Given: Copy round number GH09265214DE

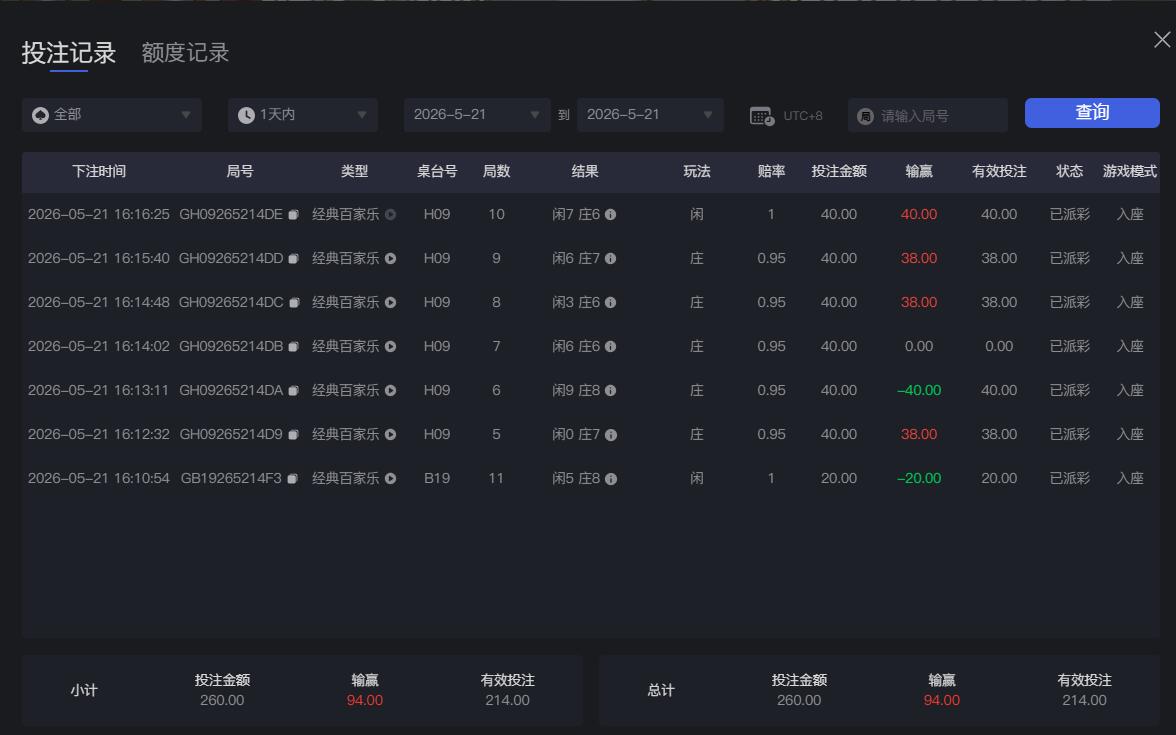Looking at the screenshot, I should click(294, 214).
